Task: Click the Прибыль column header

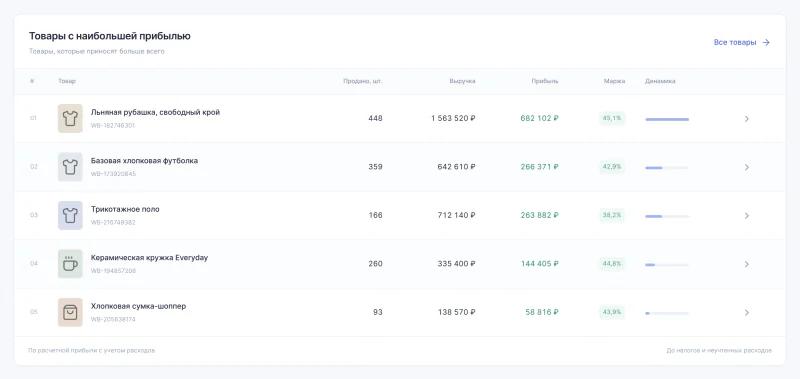Action: click(545, 81)
